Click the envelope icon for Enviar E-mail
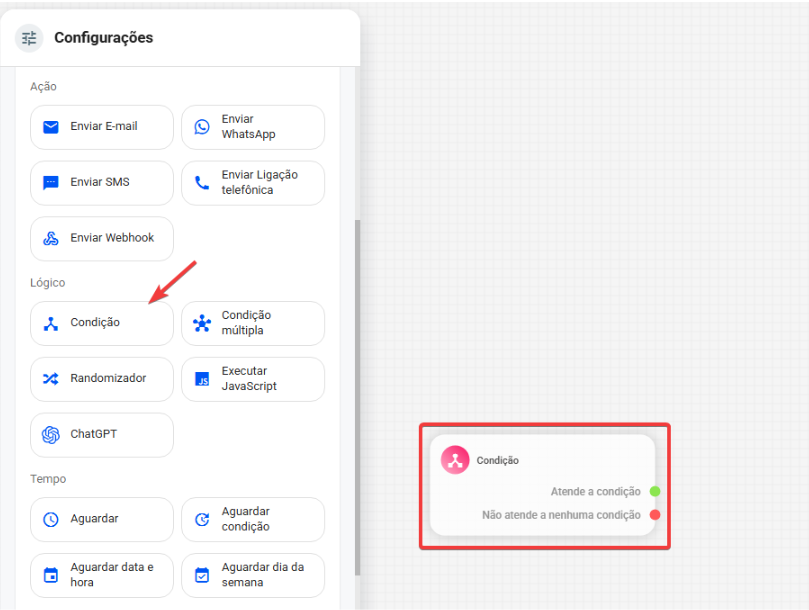This screenshot has width=809, height=610. click(x=51, y=126)
